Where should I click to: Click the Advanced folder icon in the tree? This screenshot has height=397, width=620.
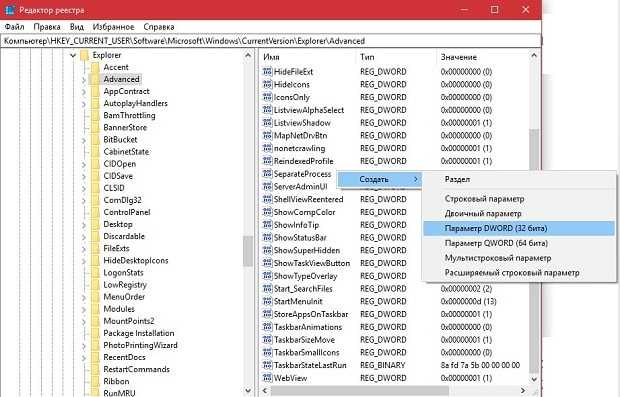pos(95,79)
